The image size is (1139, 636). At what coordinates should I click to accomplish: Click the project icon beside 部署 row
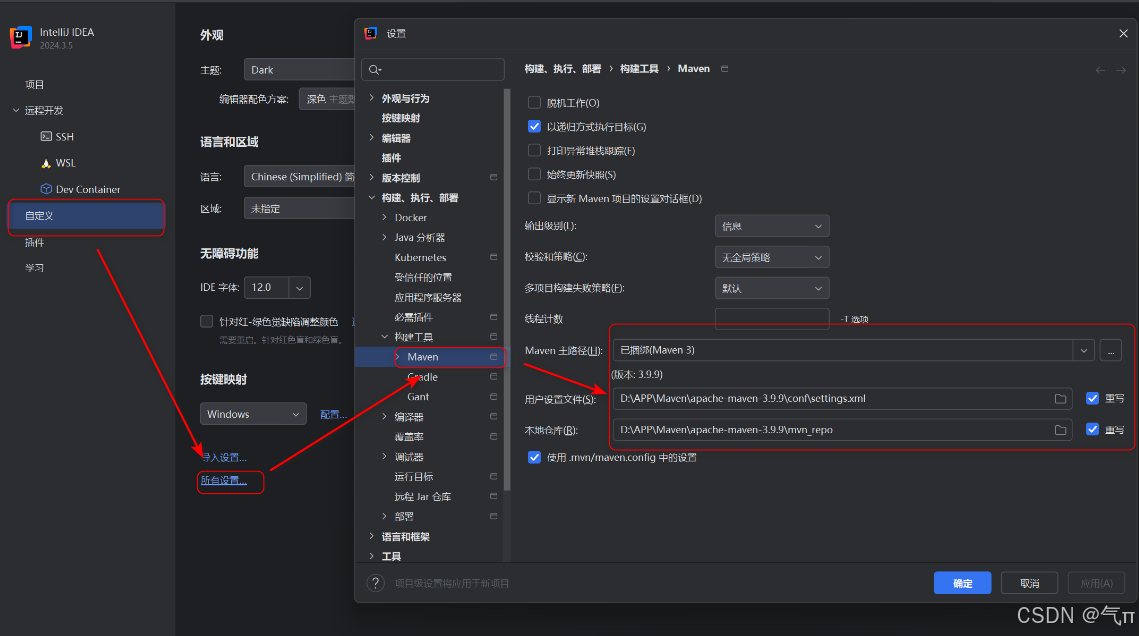pos(493,516)
